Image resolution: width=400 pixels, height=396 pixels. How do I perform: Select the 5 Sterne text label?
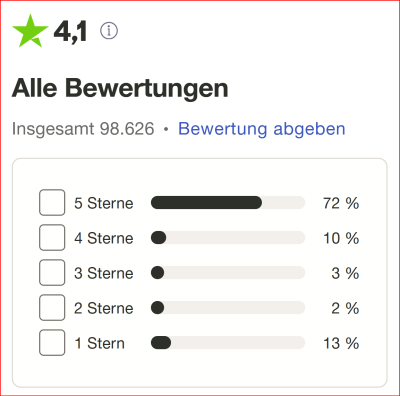pyautogui.click(x=104, y=203)
